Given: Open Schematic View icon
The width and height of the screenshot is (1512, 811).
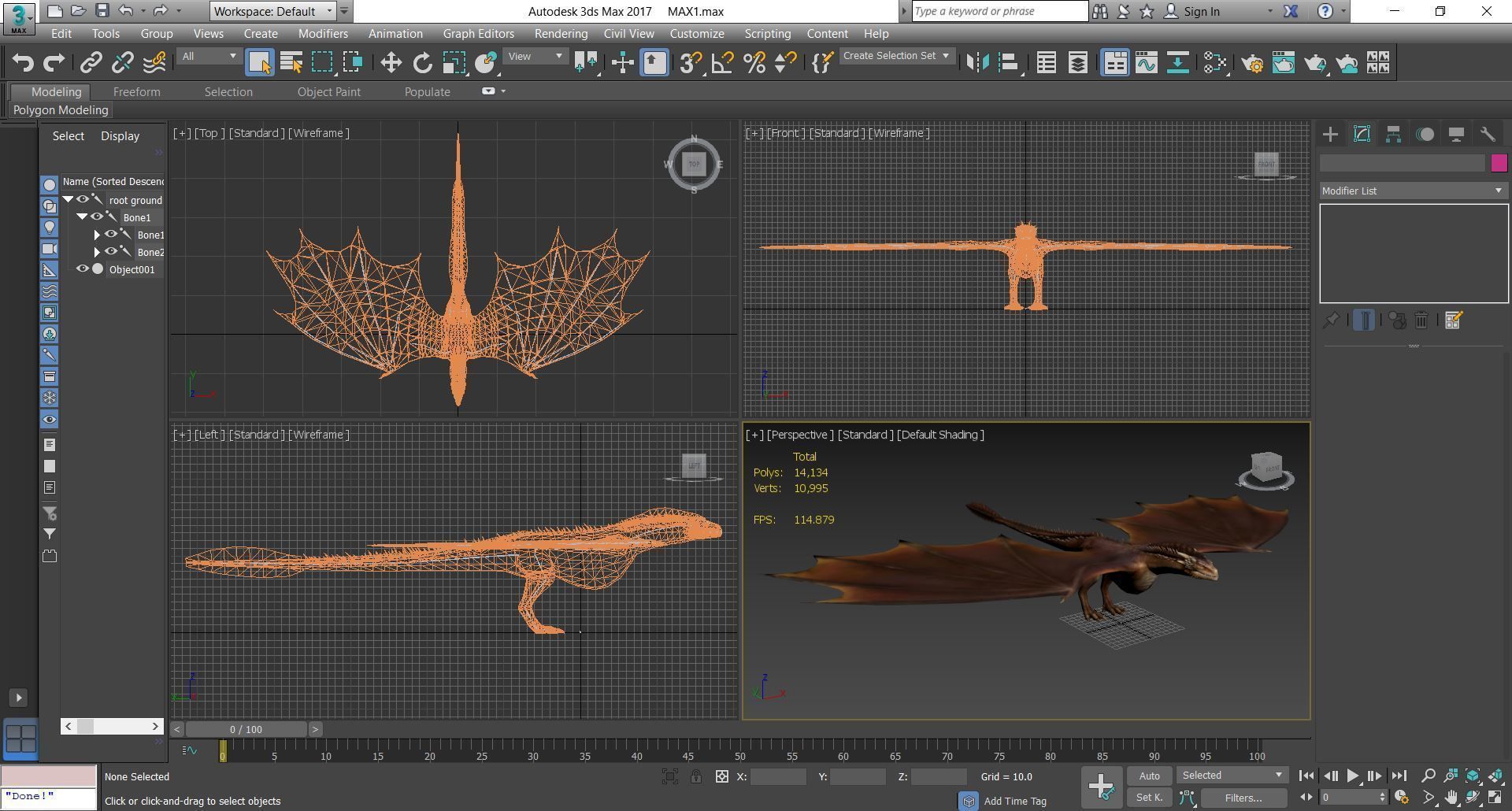Looking at the screenshot, I should 1178,62.
